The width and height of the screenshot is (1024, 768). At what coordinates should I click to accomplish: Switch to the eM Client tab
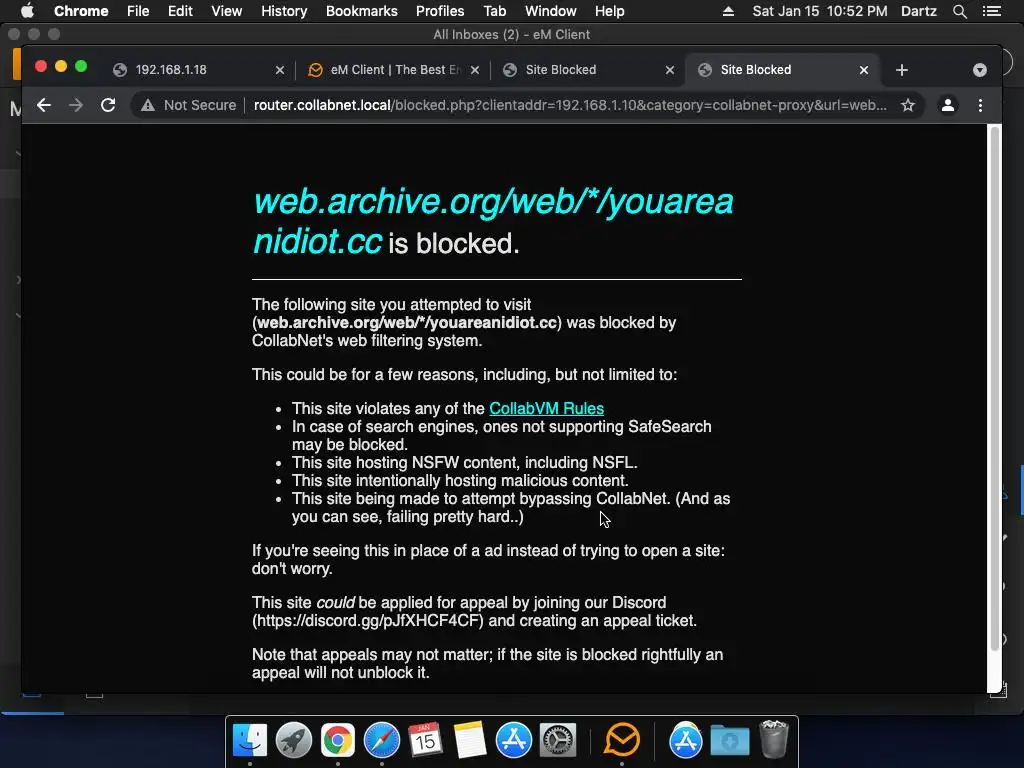pyautogui.click(x=394, y=70)
